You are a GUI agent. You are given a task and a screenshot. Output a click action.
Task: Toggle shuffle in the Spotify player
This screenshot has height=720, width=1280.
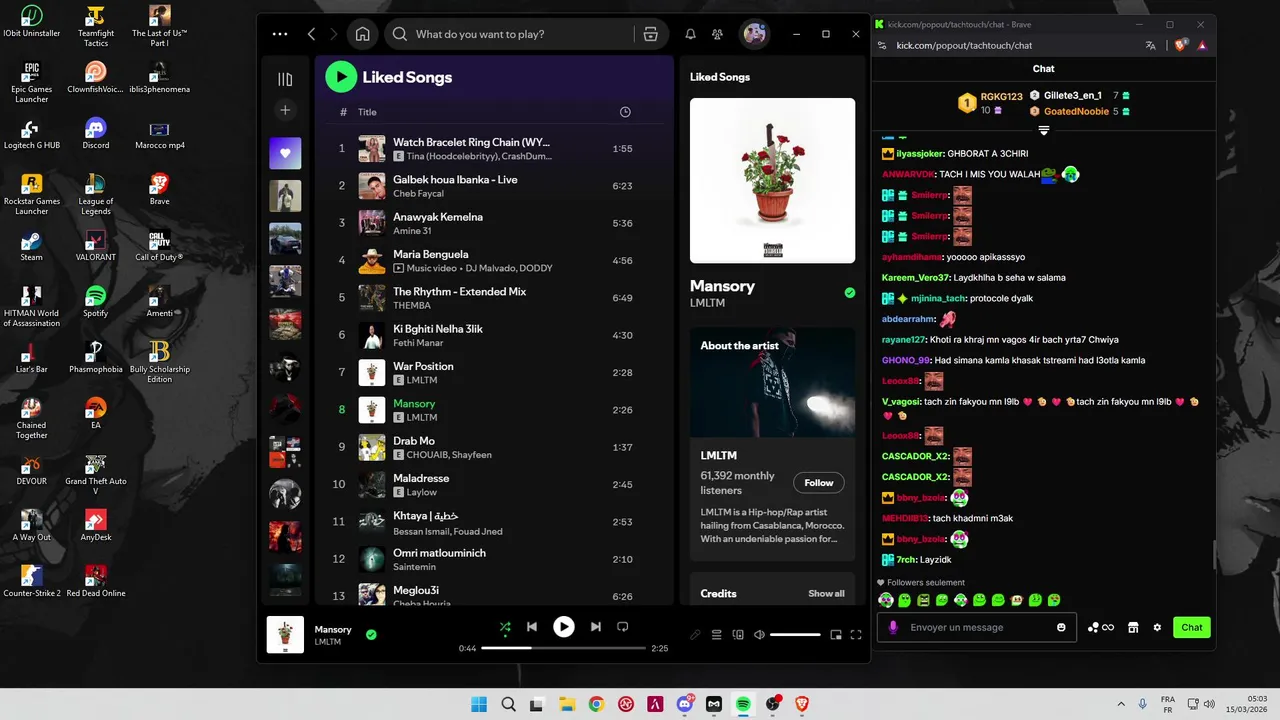[x=505, y=627]
